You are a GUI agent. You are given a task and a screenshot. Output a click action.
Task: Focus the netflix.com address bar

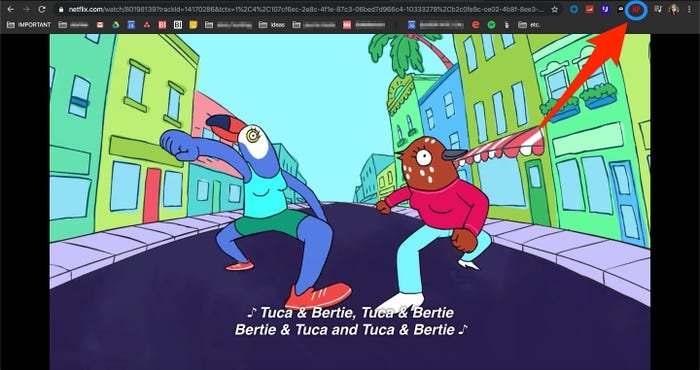(306, 9)
